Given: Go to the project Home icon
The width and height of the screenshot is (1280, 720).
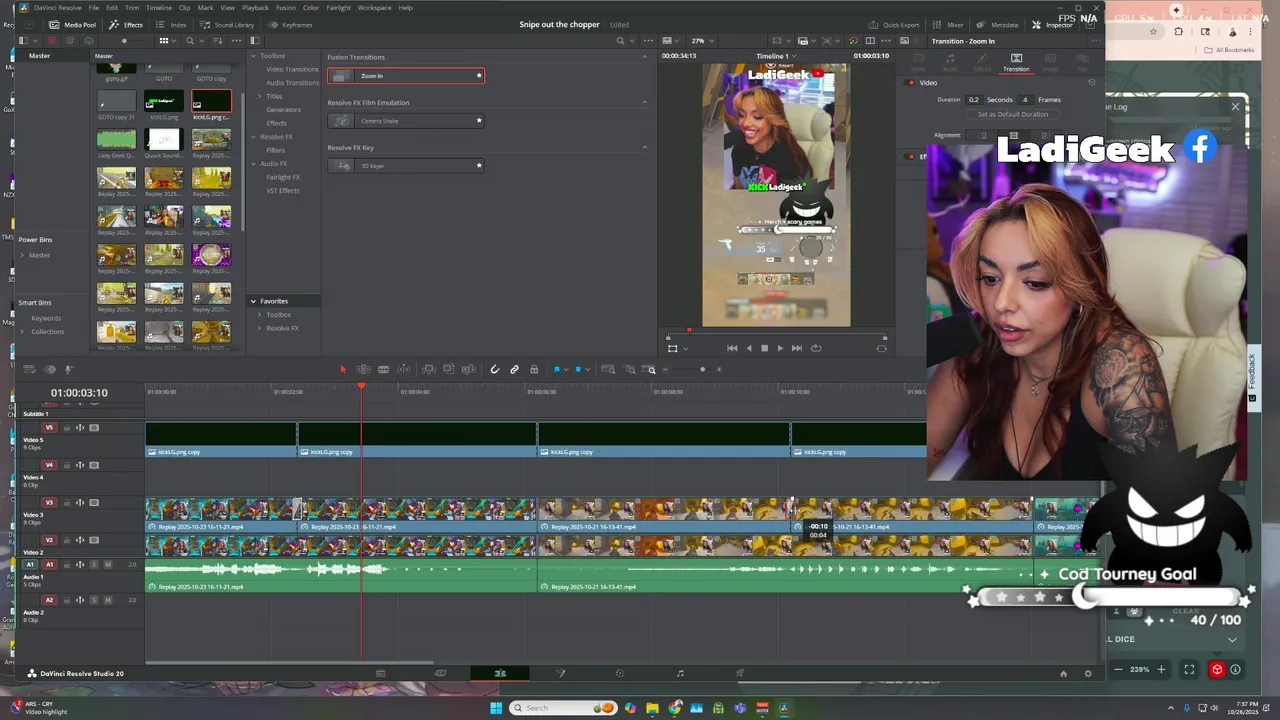Looking at the screenshot, I should pos(1063,674).
